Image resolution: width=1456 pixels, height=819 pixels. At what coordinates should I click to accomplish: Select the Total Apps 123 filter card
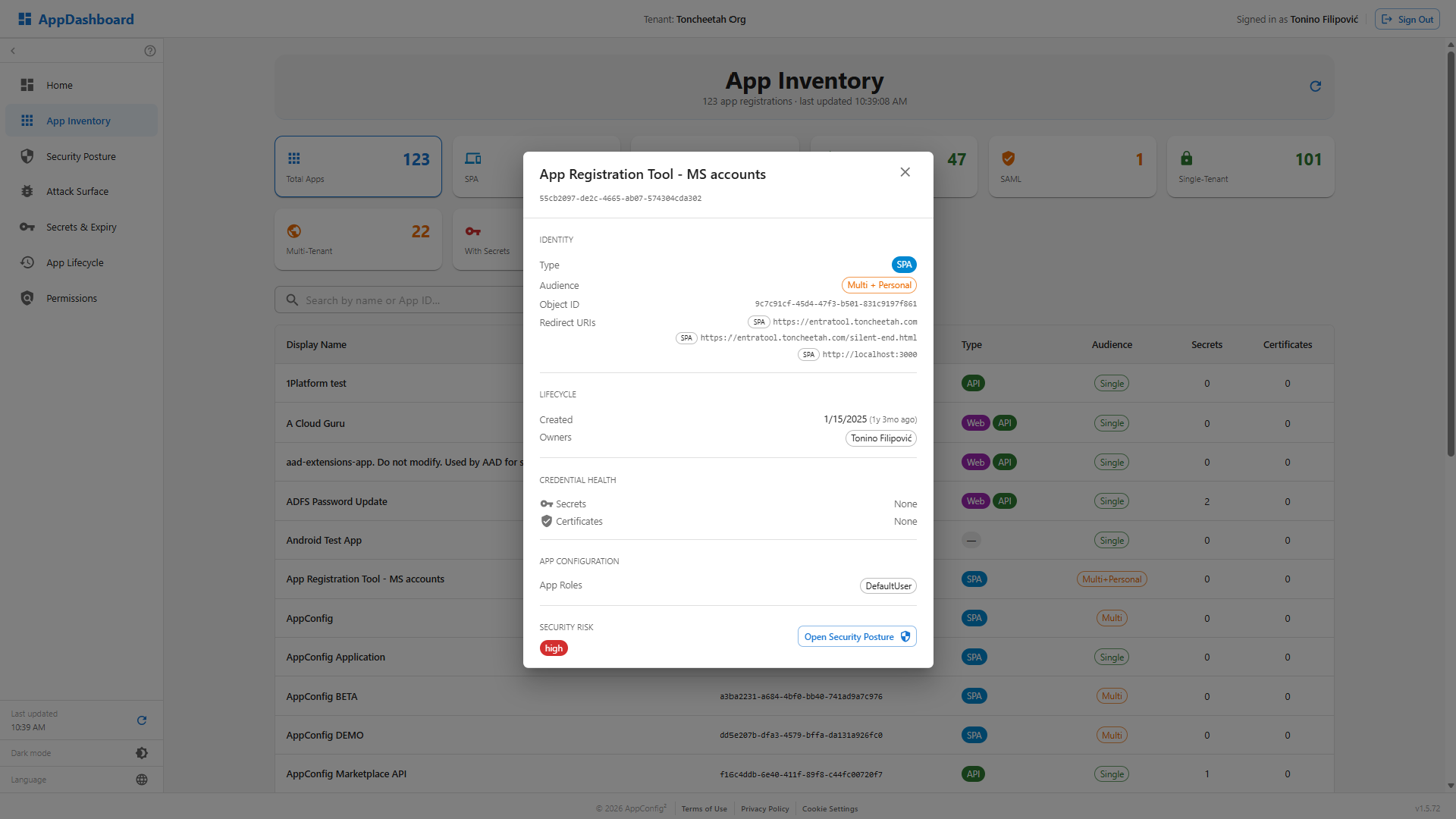tap(358, 167)
